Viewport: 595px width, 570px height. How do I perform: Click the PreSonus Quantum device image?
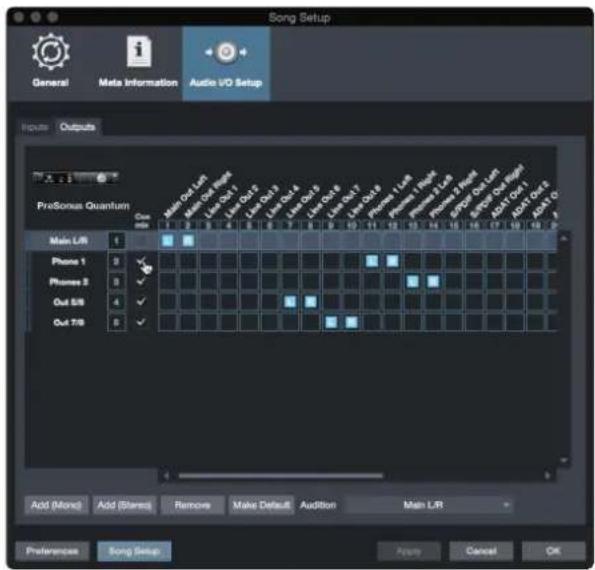tap(76, 177)
